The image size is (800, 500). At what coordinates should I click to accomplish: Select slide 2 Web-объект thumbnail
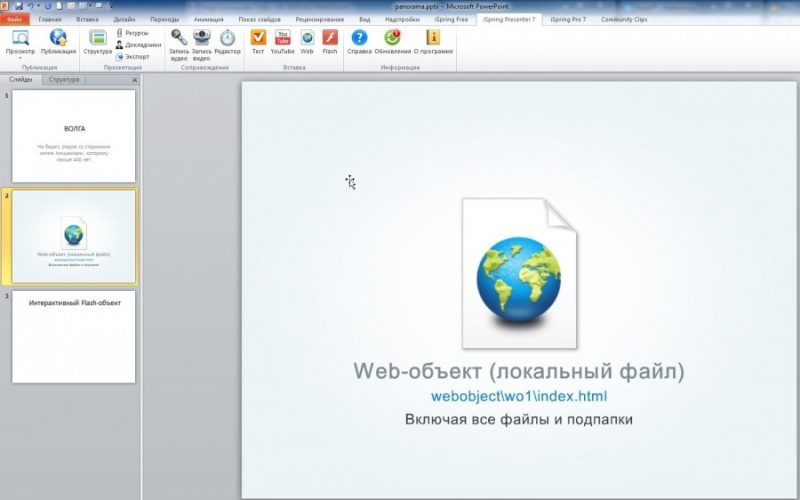click(x=74, y=237)
